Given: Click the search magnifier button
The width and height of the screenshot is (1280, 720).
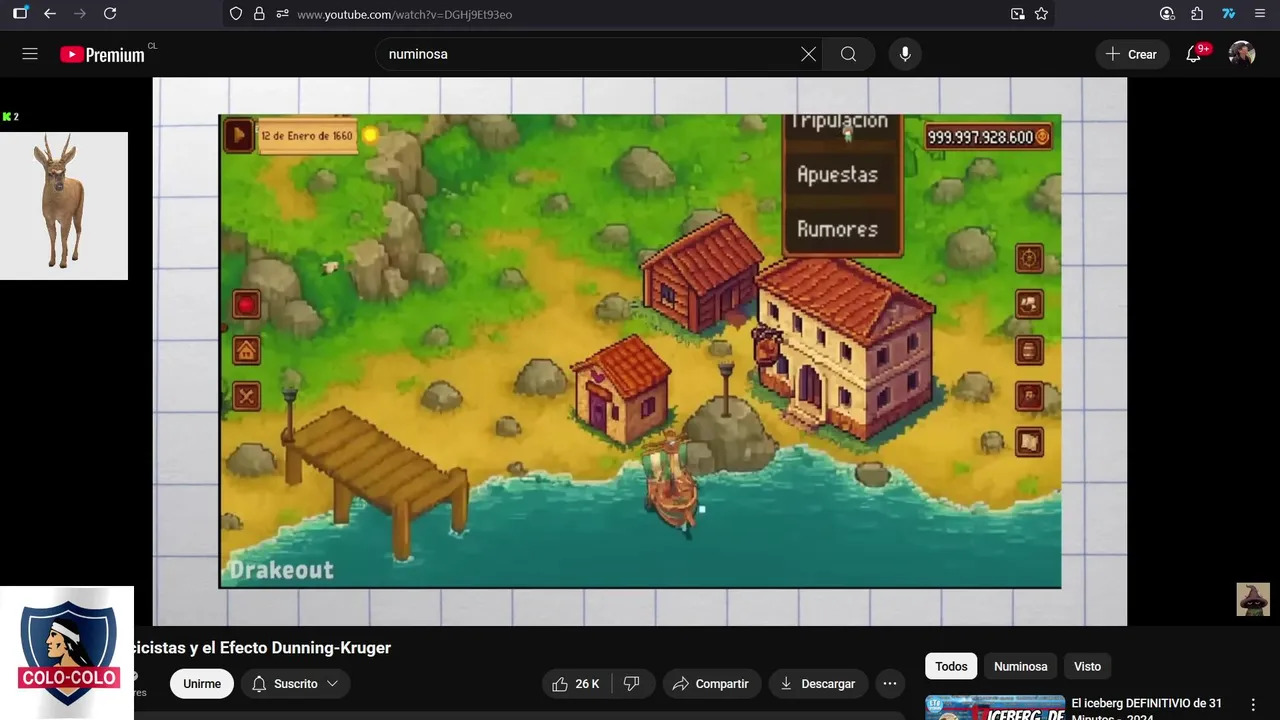Looking at the screenshot, I should (848, 54).
